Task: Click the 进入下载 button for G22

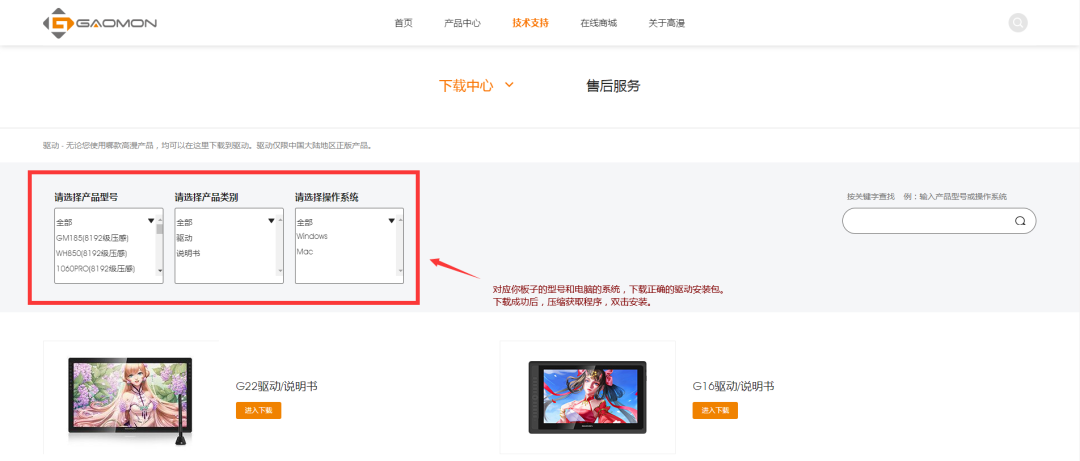Action: [258, 411]
